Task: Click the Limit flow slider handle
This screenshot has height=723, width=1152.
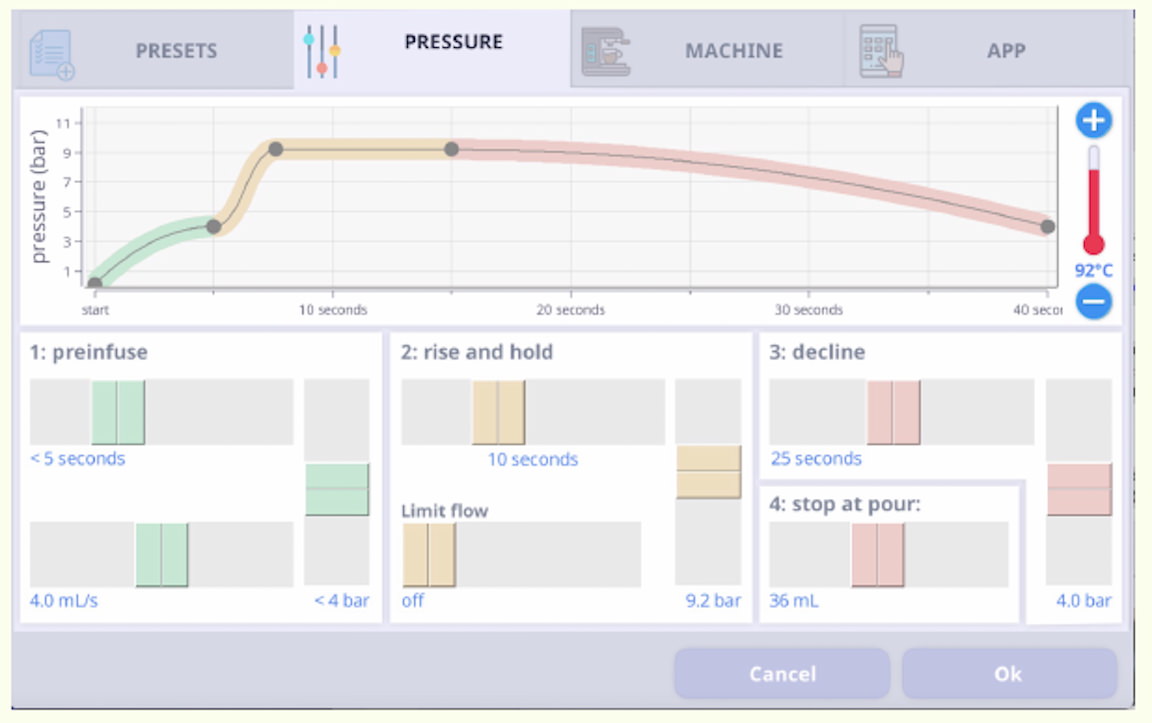Action: 429,554
